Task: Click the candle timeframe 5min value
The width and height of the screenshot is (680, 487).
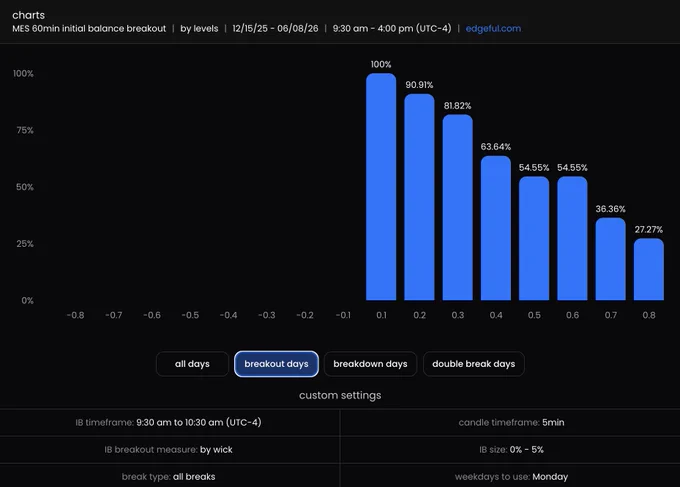Action: pyautogui.click(x=553, y=422)
